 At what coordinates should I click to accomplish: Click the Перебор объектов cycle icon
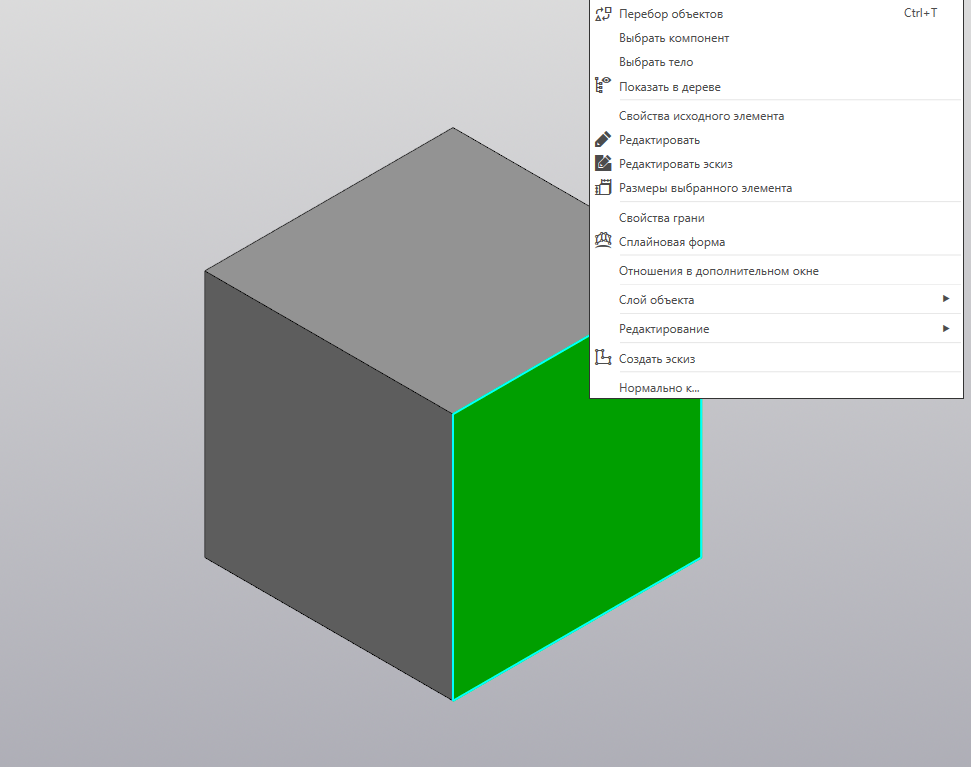point(603,14)
